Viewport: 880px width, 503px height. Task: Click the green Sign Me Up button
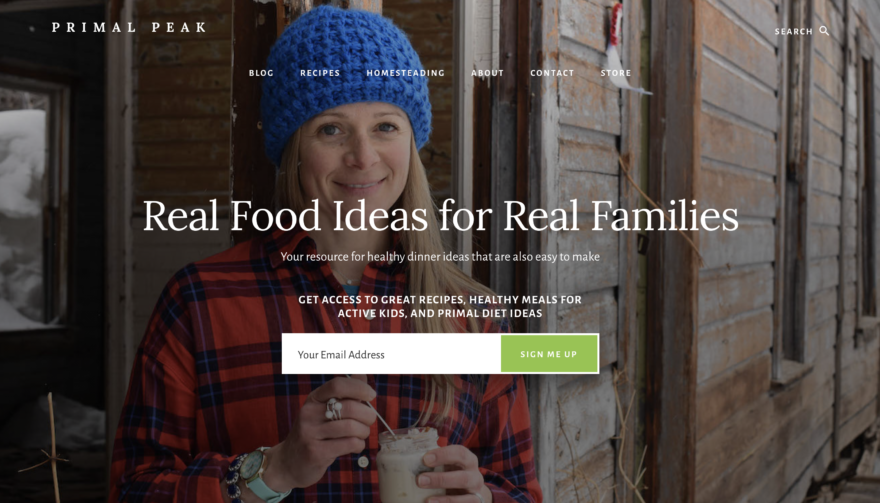(549, 354)
